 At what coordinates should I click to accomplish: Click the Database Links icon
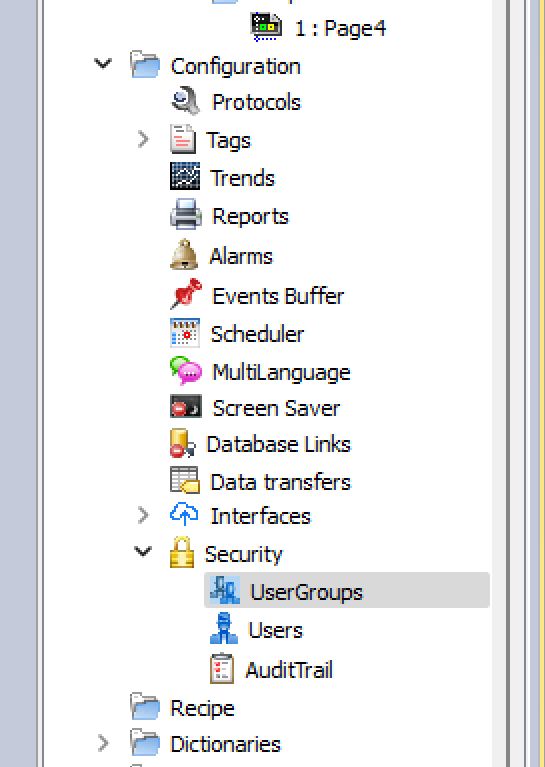pyautogui.click(x=182, y=443)
